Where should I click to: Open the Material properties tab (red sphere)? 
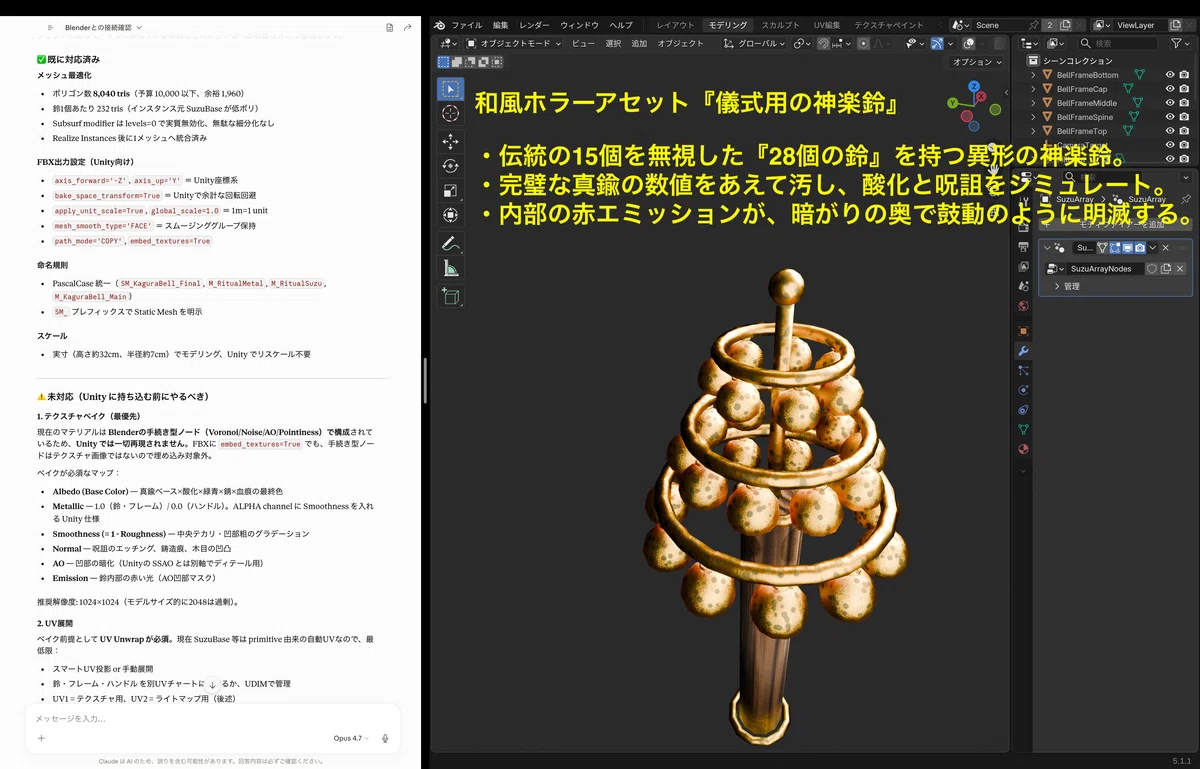[1023, 449]
